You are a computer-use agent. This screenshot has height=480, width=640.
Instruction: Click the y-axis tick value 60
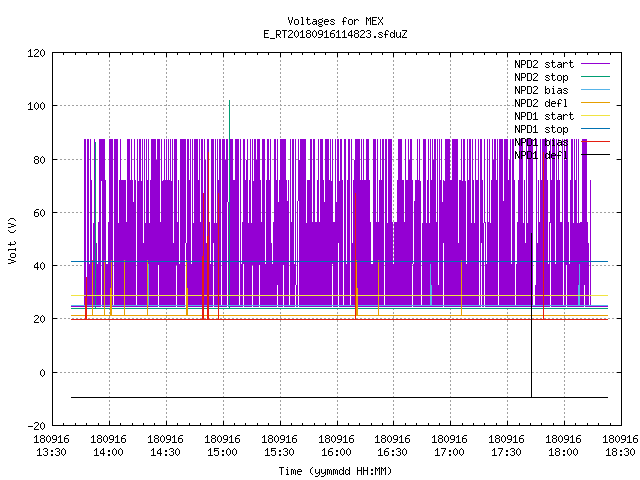click(39, 213)
